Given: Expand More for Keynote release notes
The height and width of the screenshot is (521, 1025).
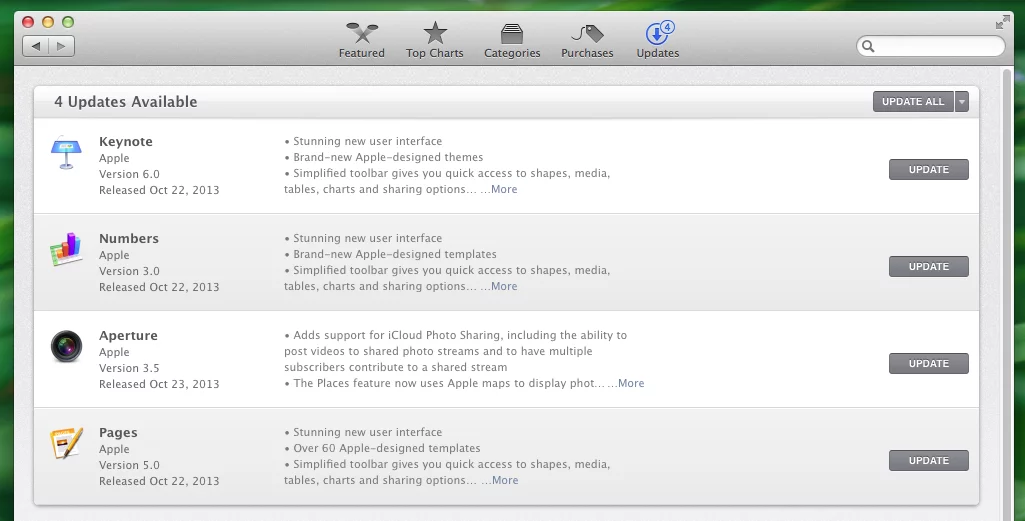Looking at the screenshot, I should click(504, 189).
